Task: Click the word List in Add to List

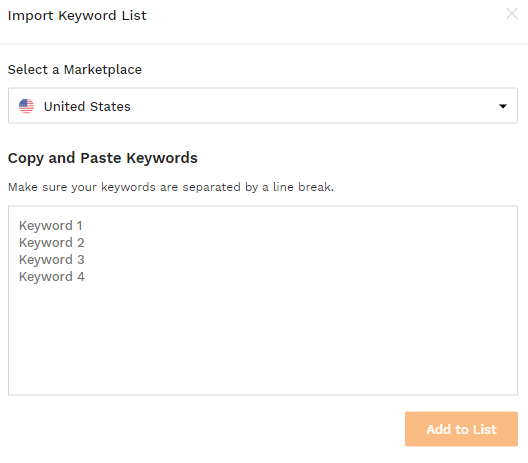Action: click(485, 429)
